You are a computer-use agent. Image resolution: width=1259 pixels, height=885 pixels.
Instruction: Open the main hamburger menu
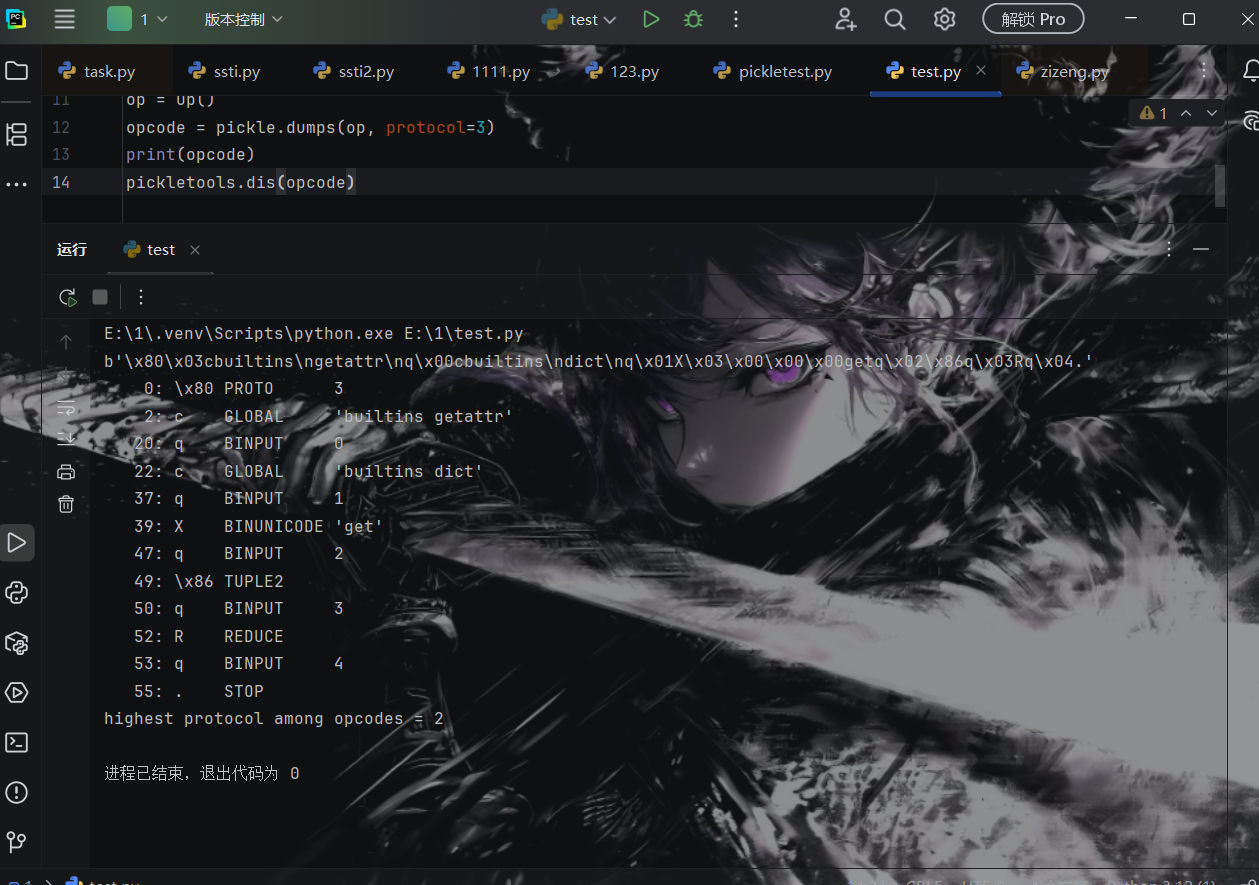65,19
